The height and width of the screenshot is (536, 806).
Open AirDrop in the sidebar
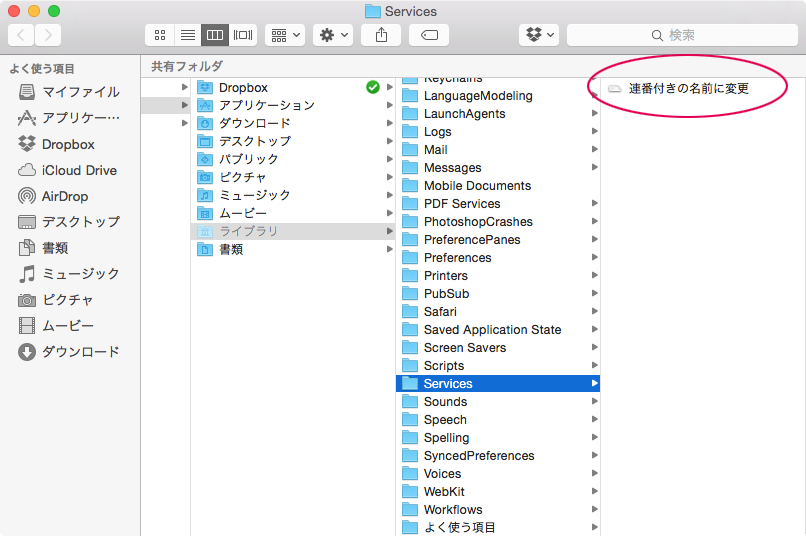tap(53, 196)
